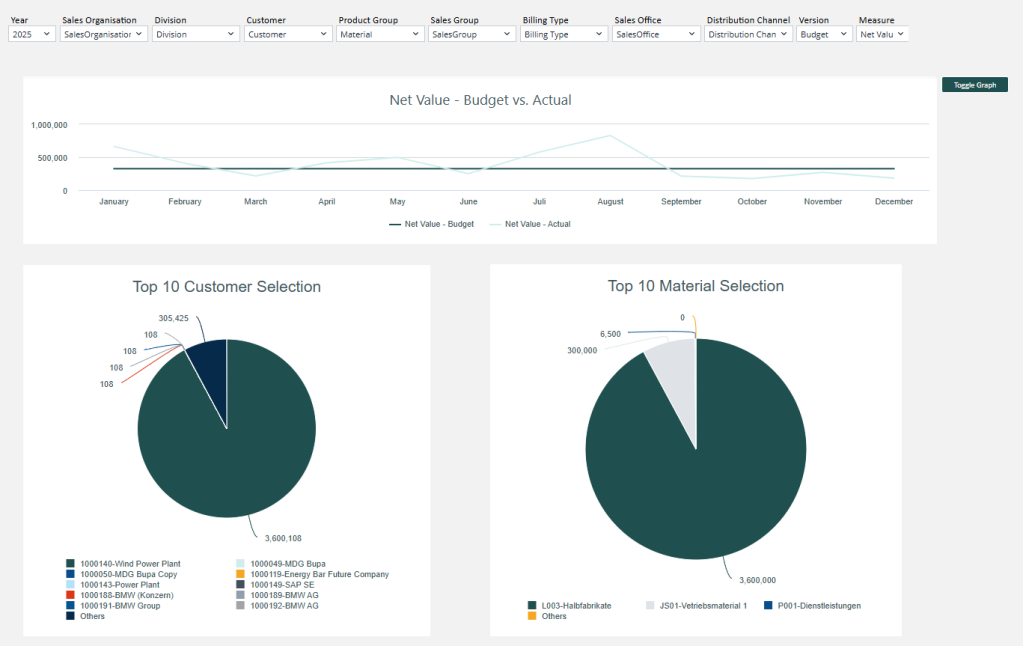Expand the Customer filter dropdown
The width and height of the screenshot is (1023, 646).
point(288,34)
